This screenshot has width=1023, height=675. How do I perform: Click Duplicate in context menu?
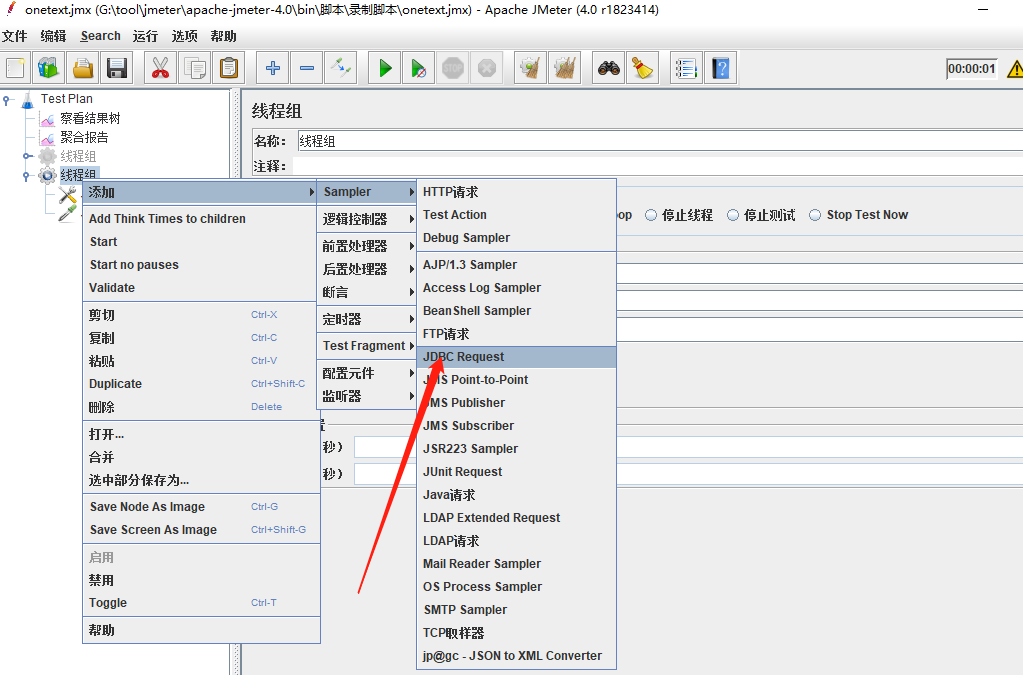tap(200, 384)
